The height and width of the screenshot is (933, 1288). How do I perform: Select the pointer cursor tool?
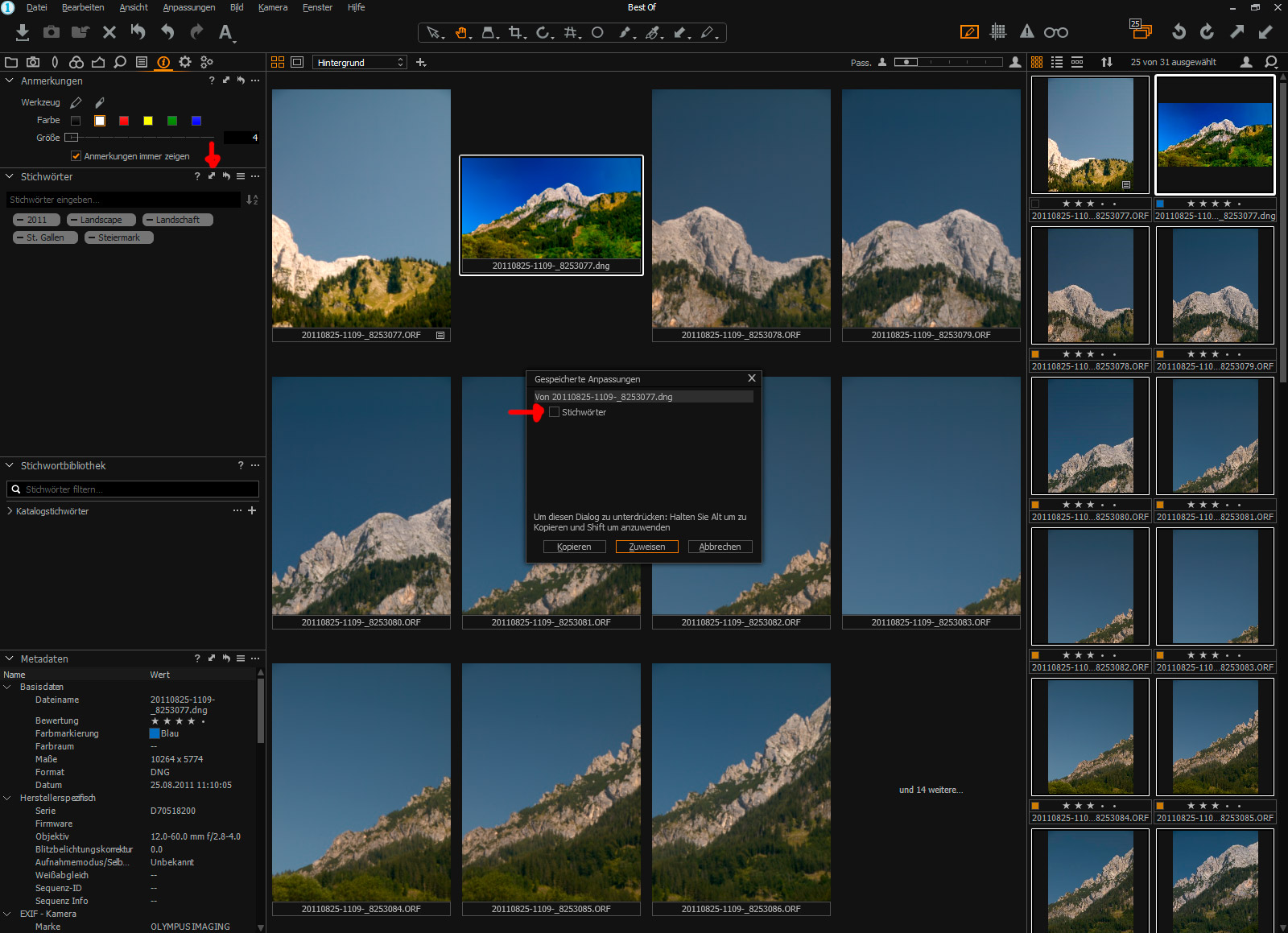point(434,33)
